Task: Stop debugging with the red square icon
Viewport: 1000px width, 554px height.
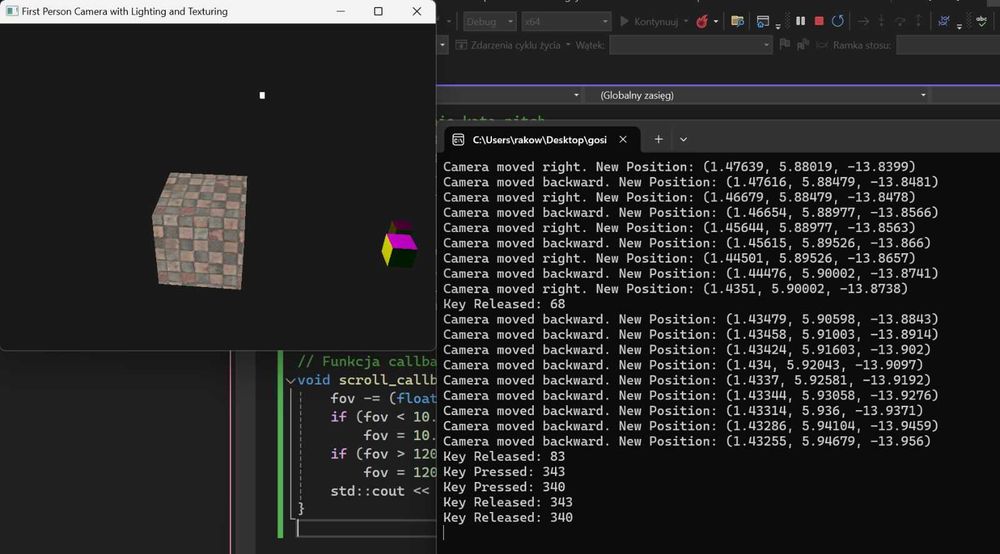Action: 819,21
